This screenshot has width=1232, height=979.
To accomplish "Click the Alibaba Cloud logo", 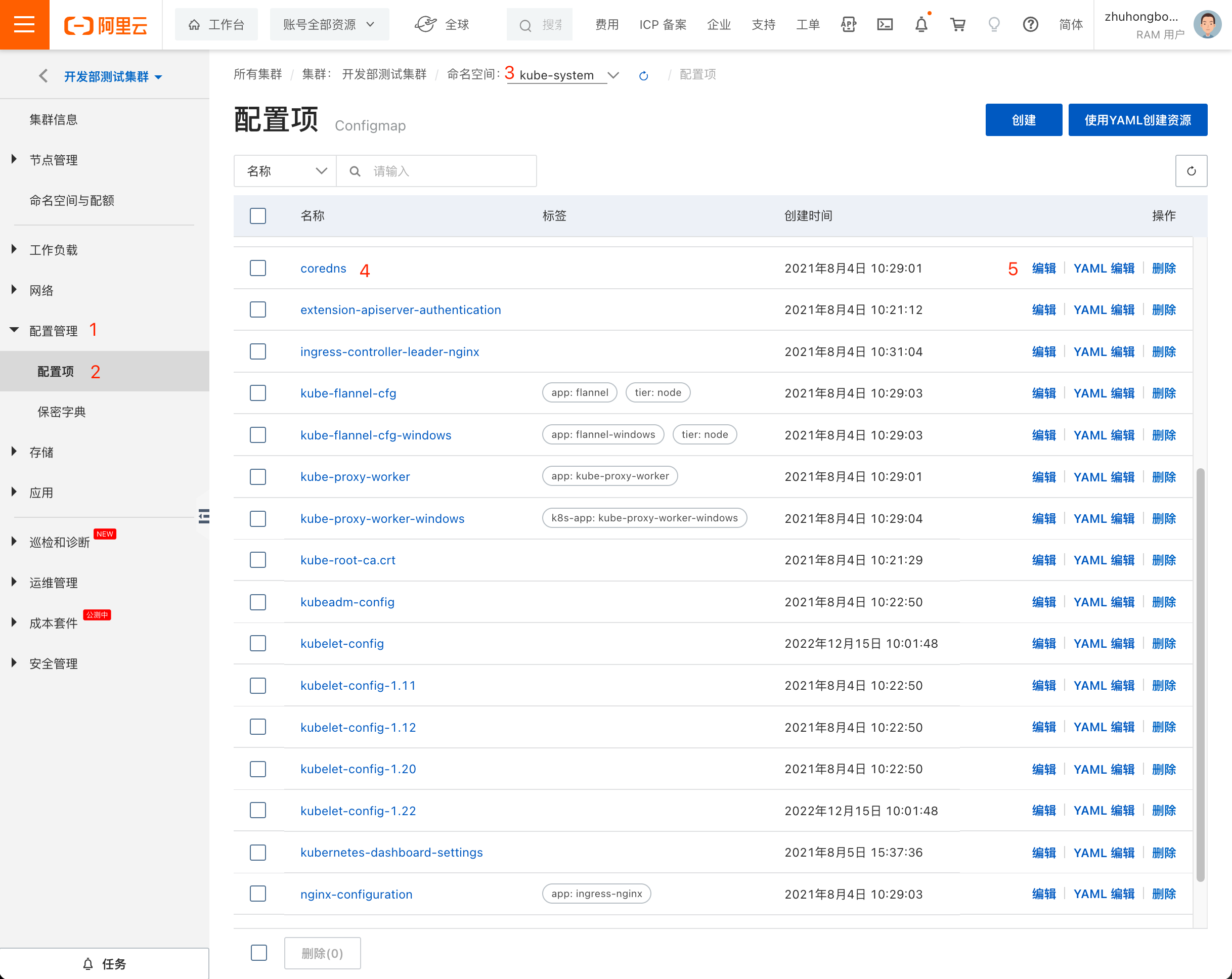I will click(x=106, y=25).
